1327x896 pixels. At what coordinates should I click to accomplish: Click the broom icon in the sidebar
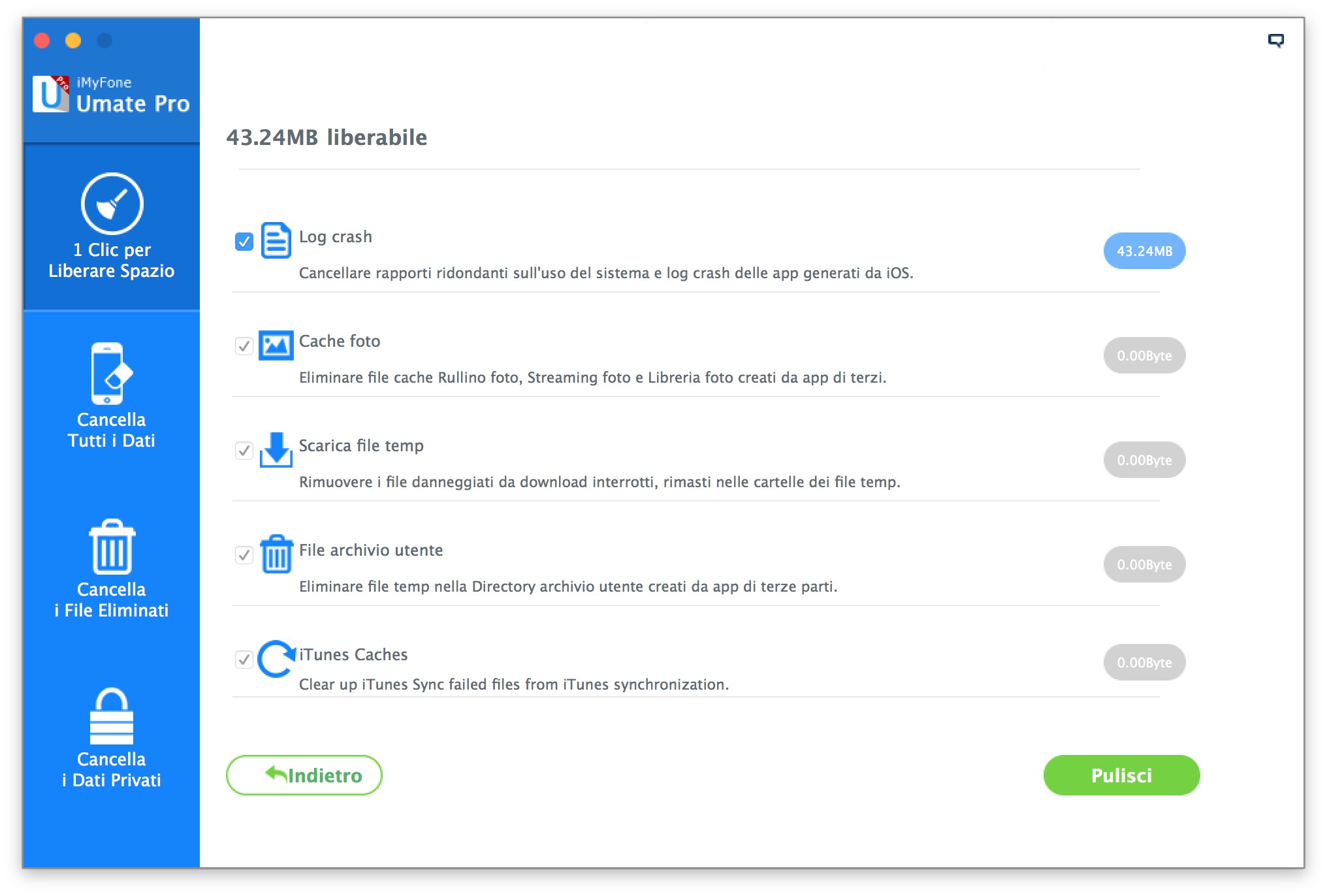[x=112, y=204]
